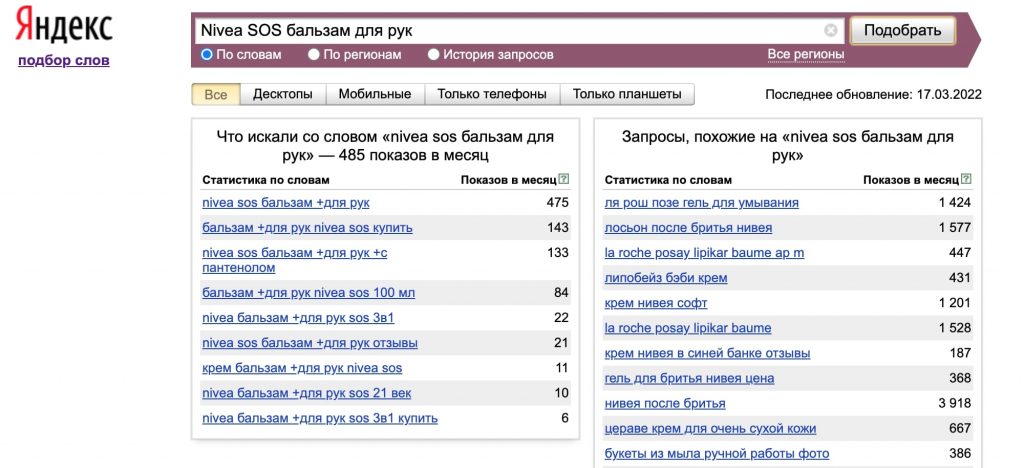Open query nivea sos бальзам +для рук отзывы
1024x468 pixels.
click(310, 343)
